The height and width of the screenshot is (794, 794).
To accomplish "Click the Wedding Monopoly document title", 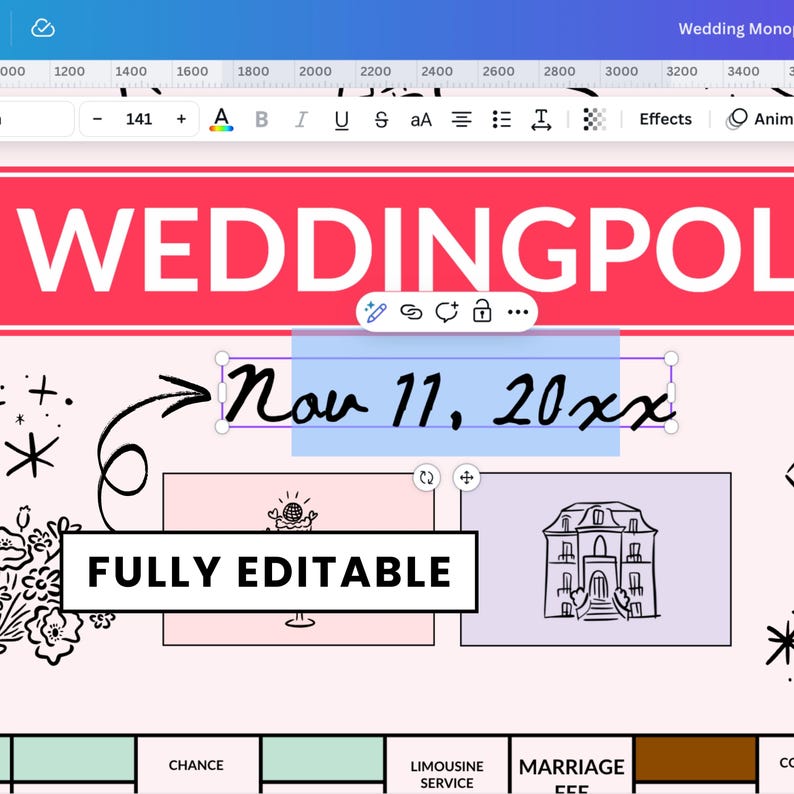I will [736, 29].
